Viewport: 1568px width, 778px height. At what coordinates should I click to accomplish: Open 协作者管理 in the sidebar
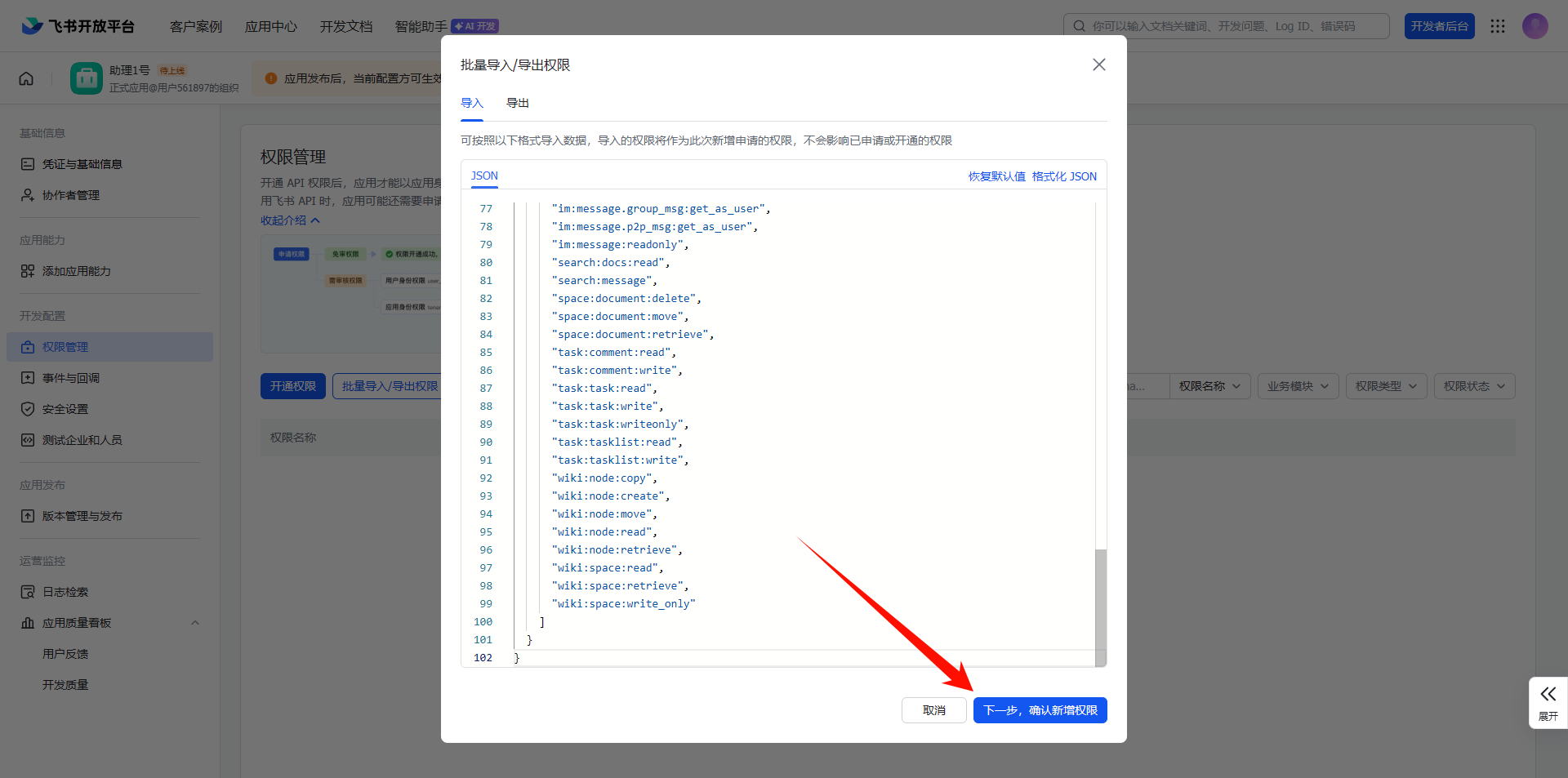pos(71,195)
